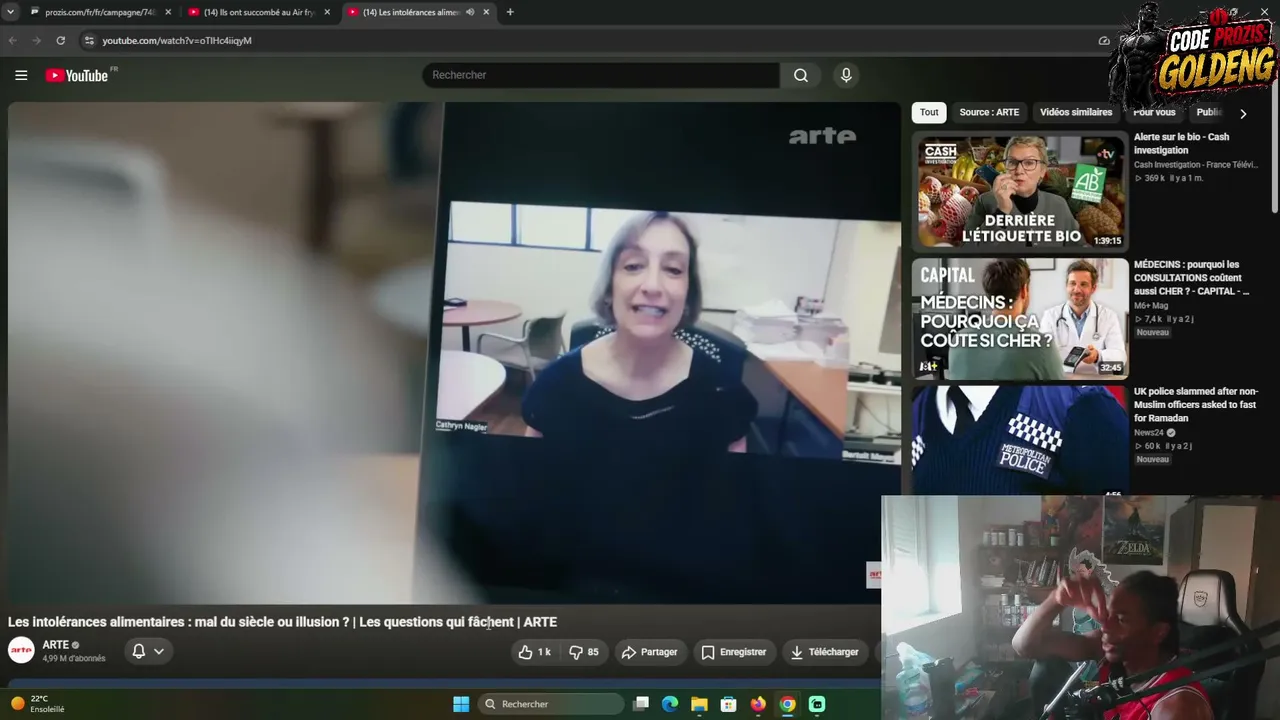
Task: Open the Windows Start menu
Action: coord(461,704)
